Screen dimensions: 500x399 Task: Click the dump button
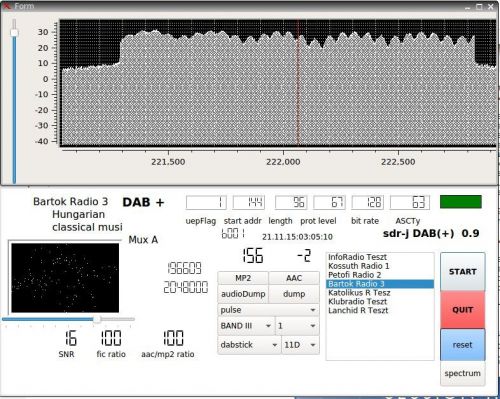294,294
